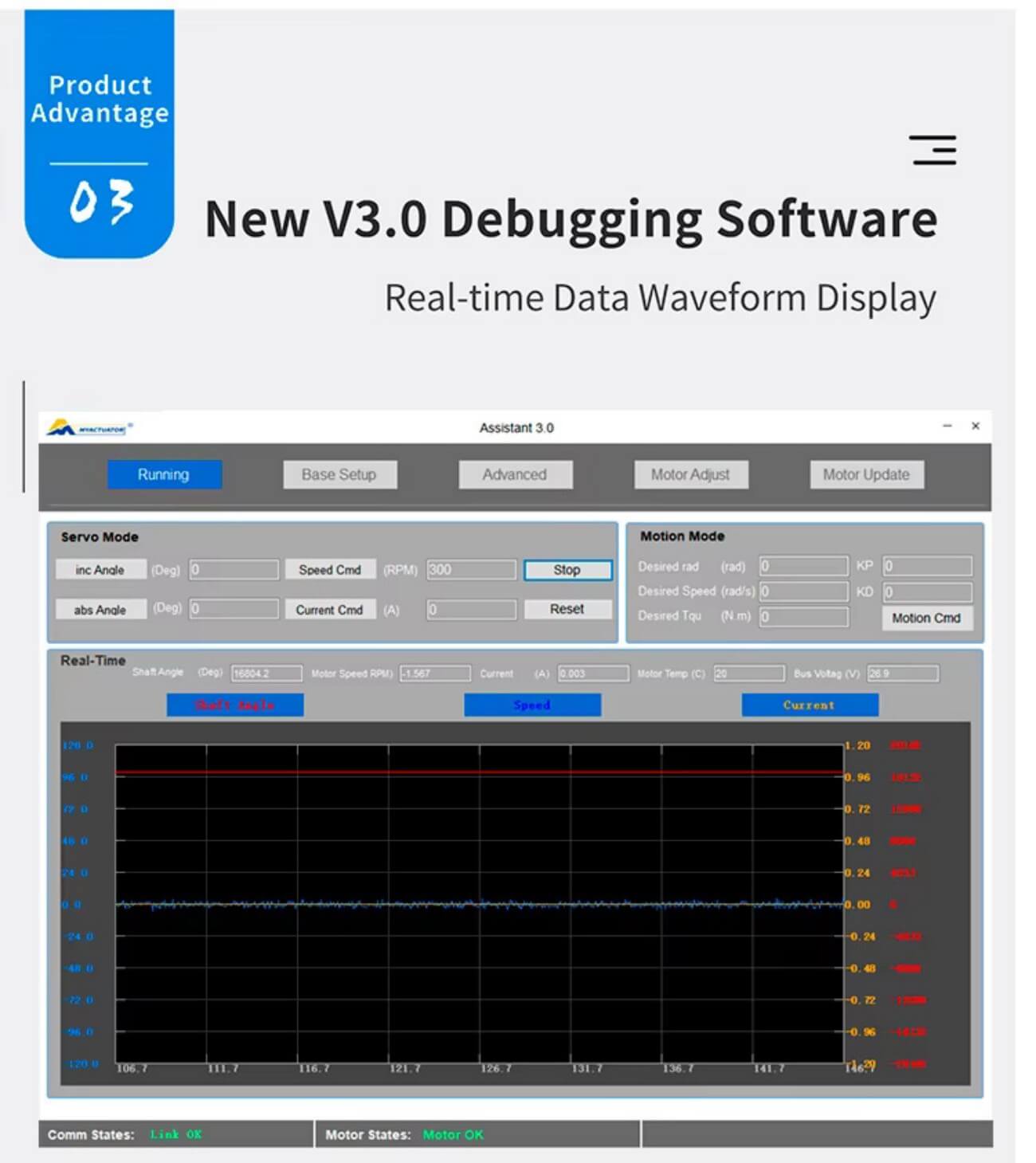Toggle the Shaft Angle waveform display
Viewport: 1036px width, 1163px height.
(235, 705)
